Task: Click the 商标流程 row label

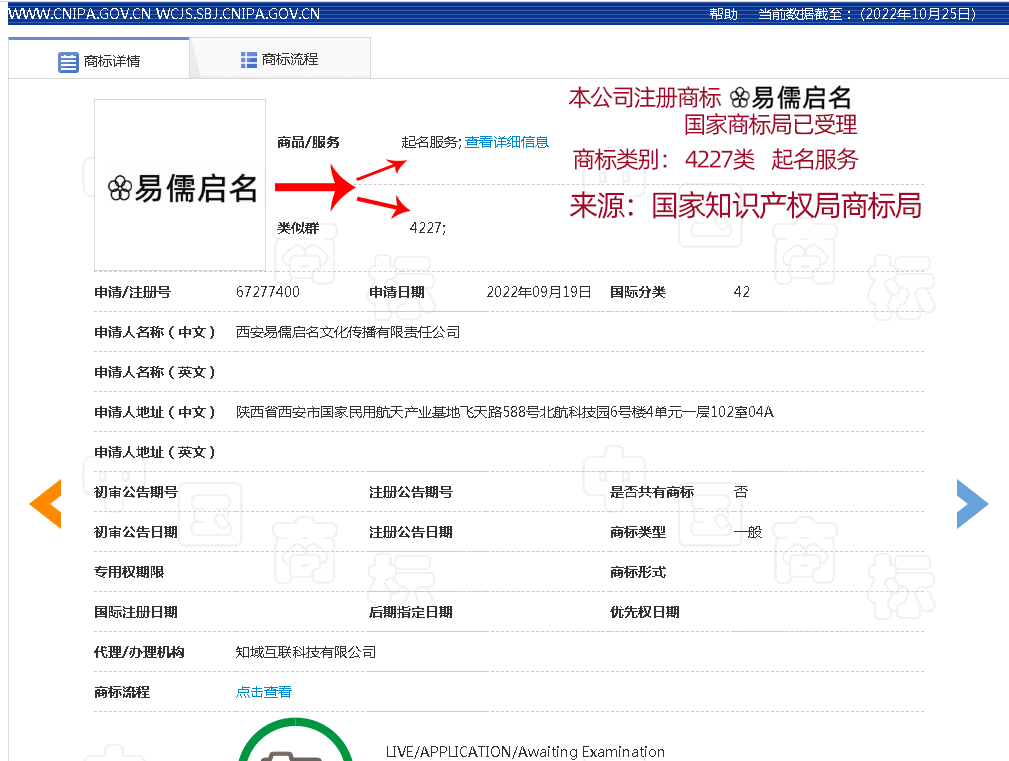Action: pos(122,692)
